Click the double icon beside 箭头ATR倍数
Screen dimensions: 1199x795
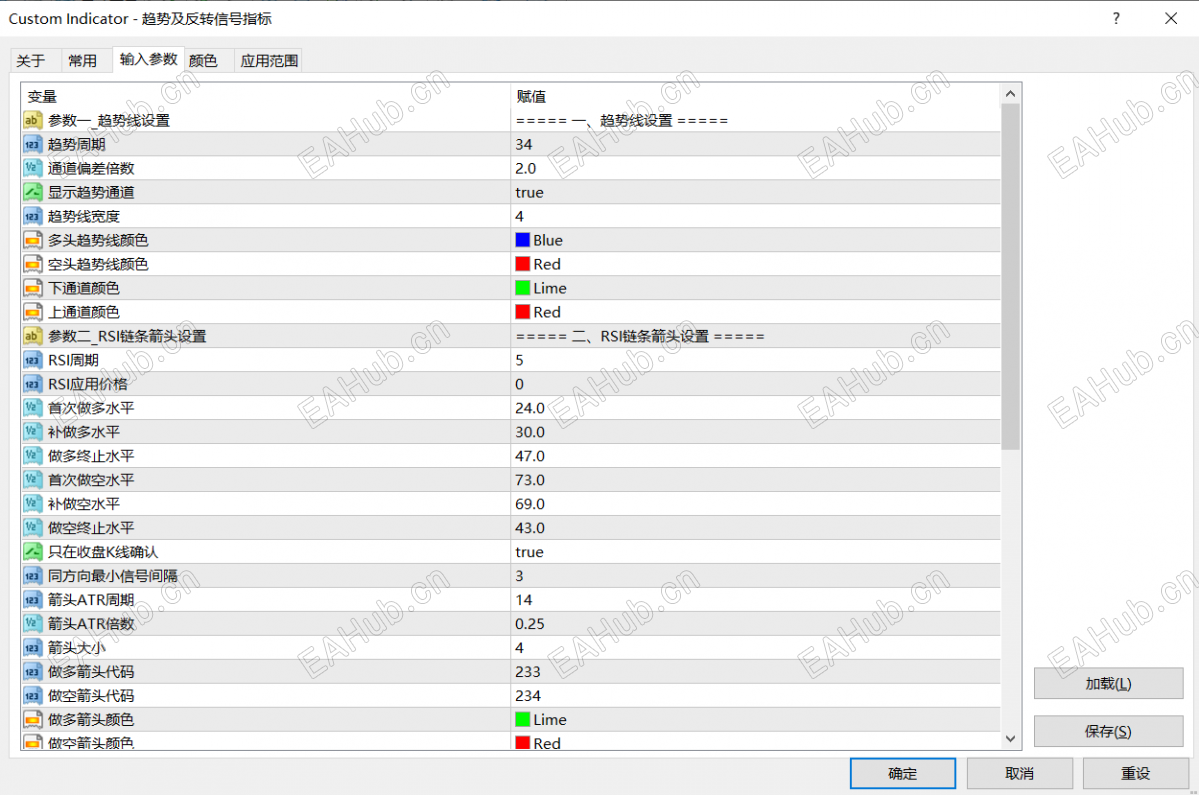pos(32,623)
